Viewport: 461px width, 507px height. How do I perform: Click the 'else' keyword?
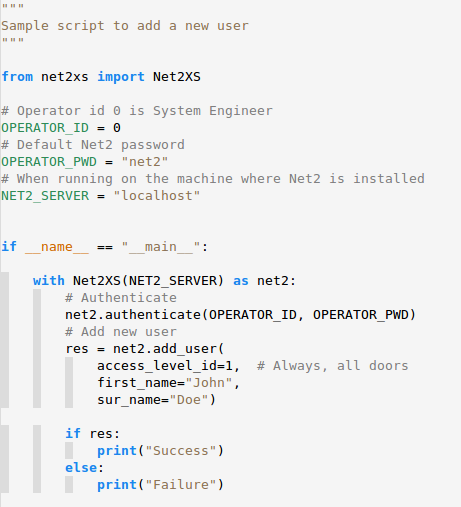pyautogui.click(x=81, y=468)
